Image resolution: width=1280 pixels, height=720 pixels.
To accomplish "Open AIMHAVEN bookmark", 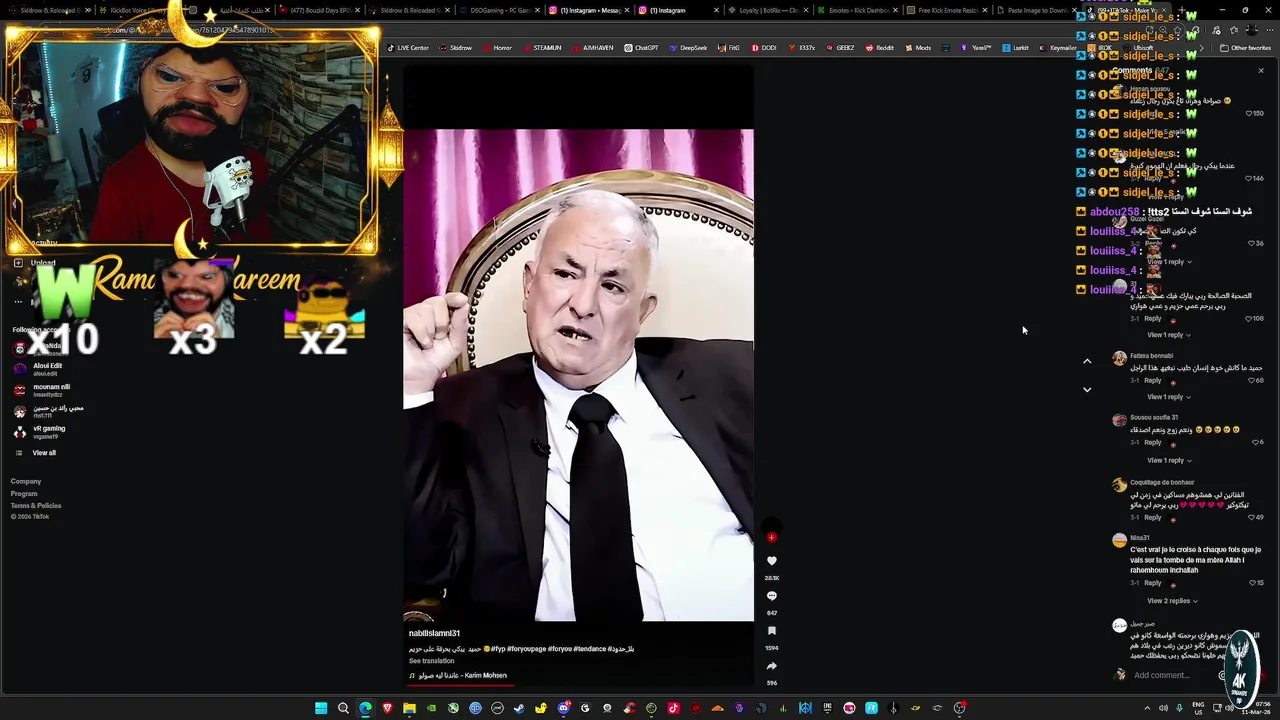I will [x=592, y=48].
